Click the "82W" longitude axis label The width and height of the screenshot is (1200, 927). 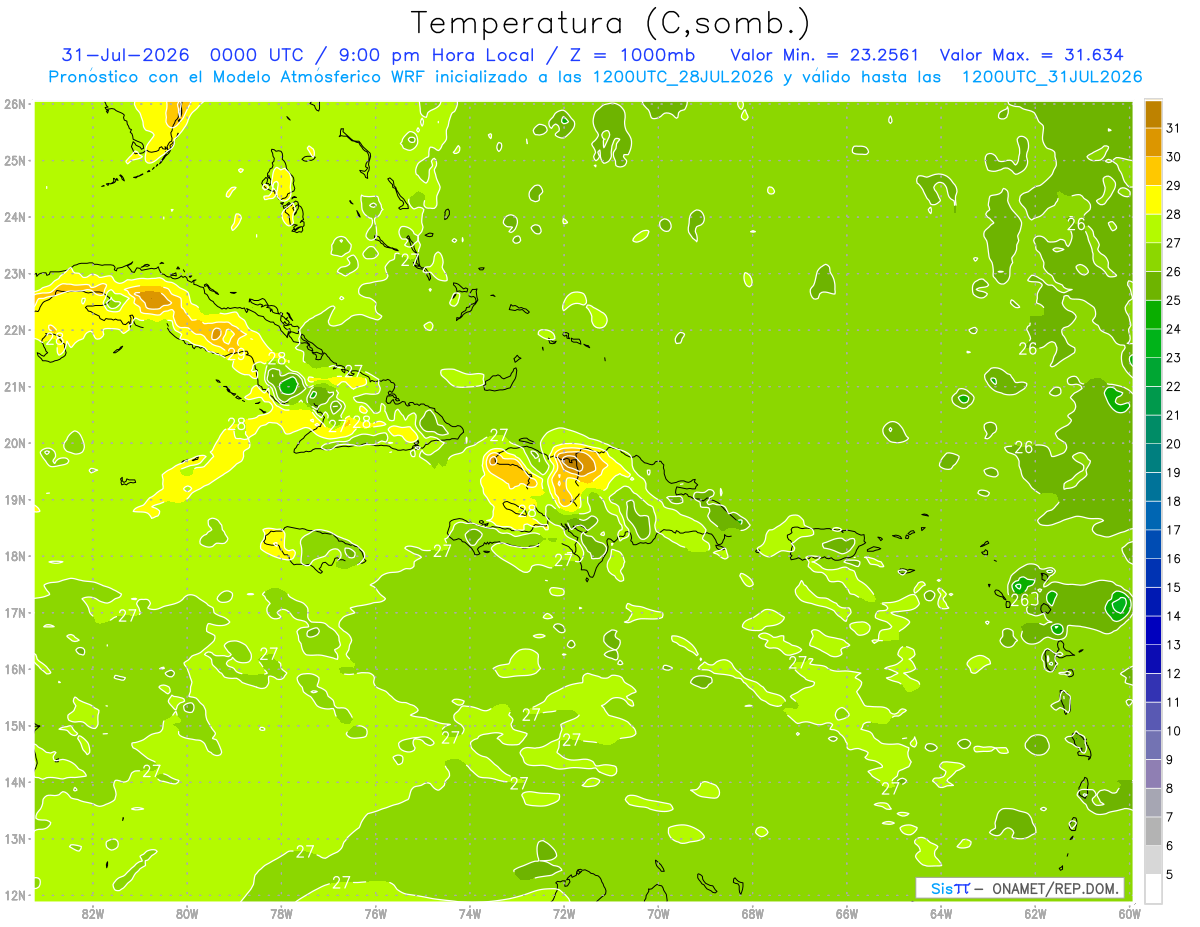point(93,914)
